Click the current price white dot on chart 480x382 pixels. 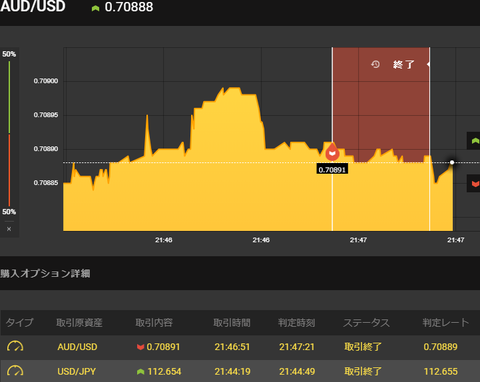coord(452,162)
